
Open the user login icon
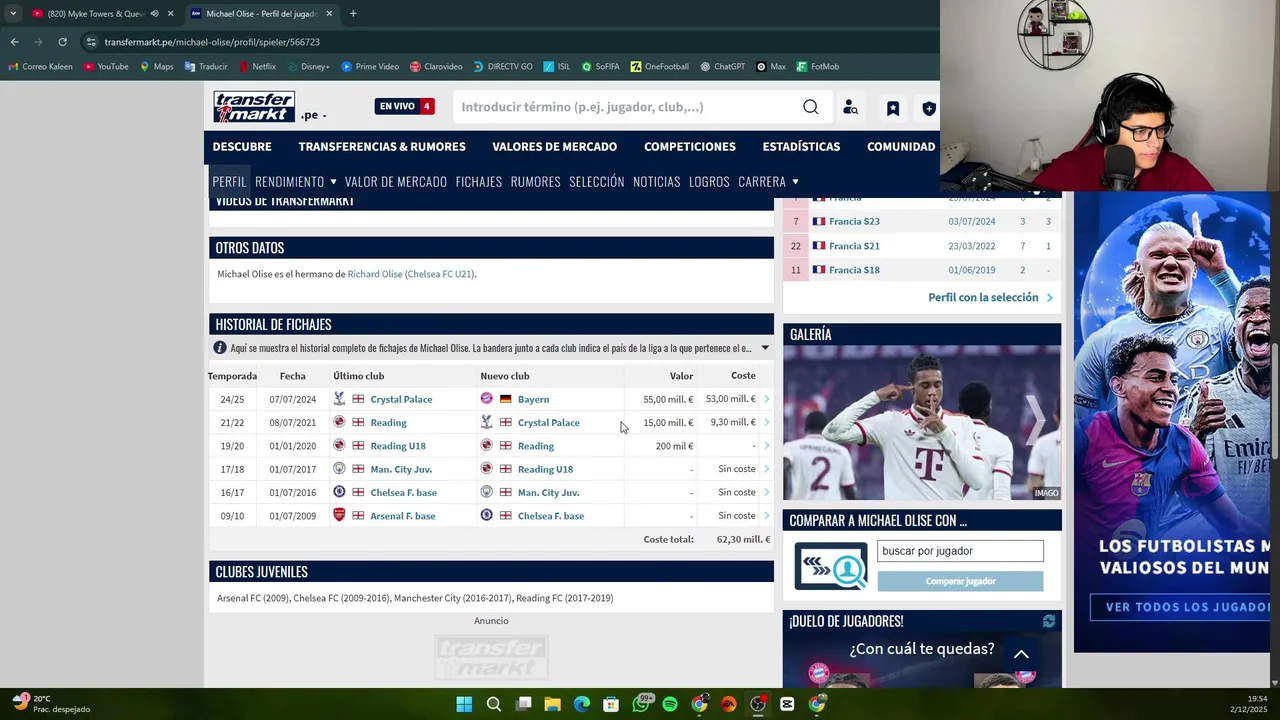click(x=850, y=108)
